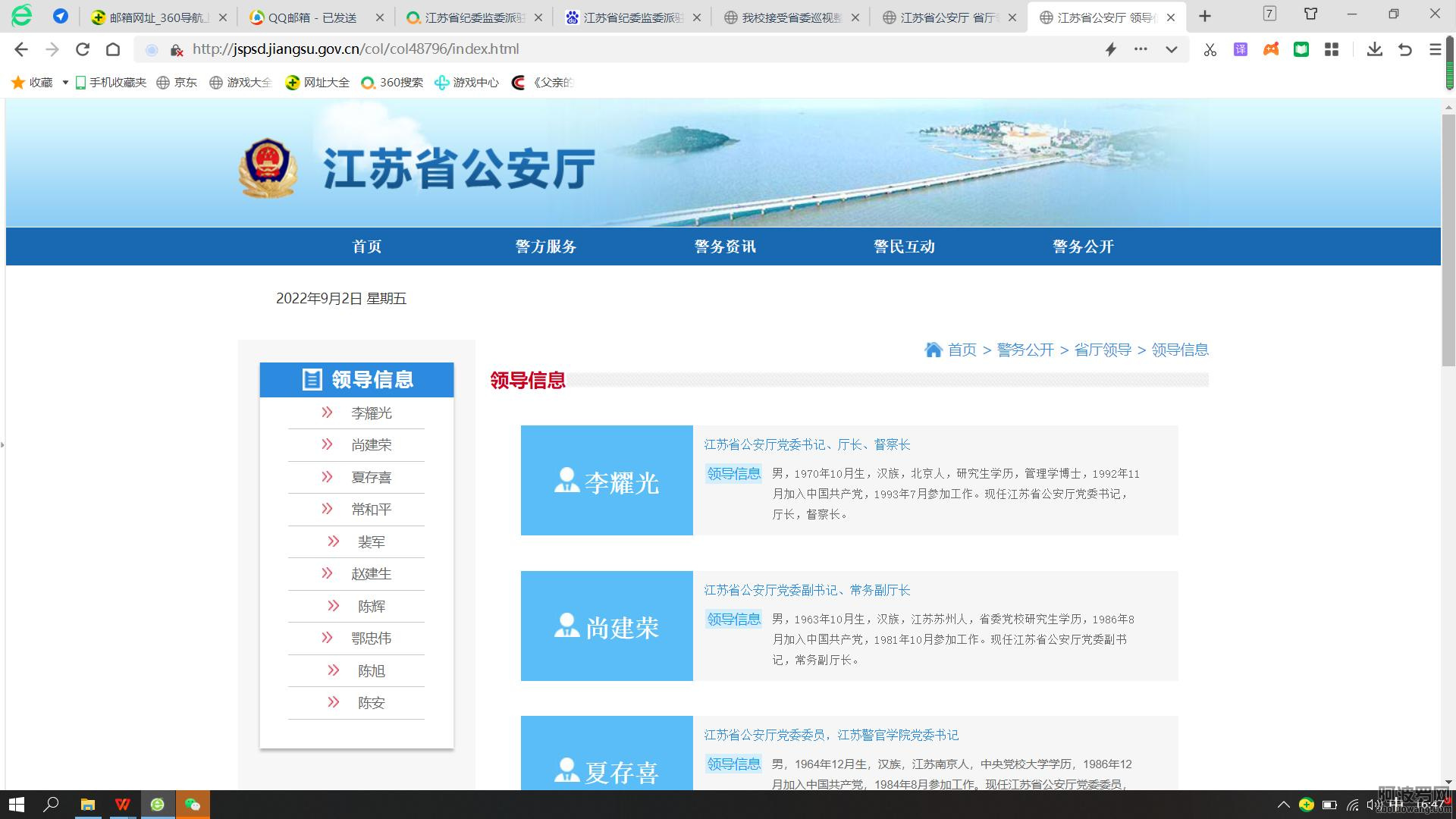
Task: Click the insecure site lock icon
Action: point(176,50)
